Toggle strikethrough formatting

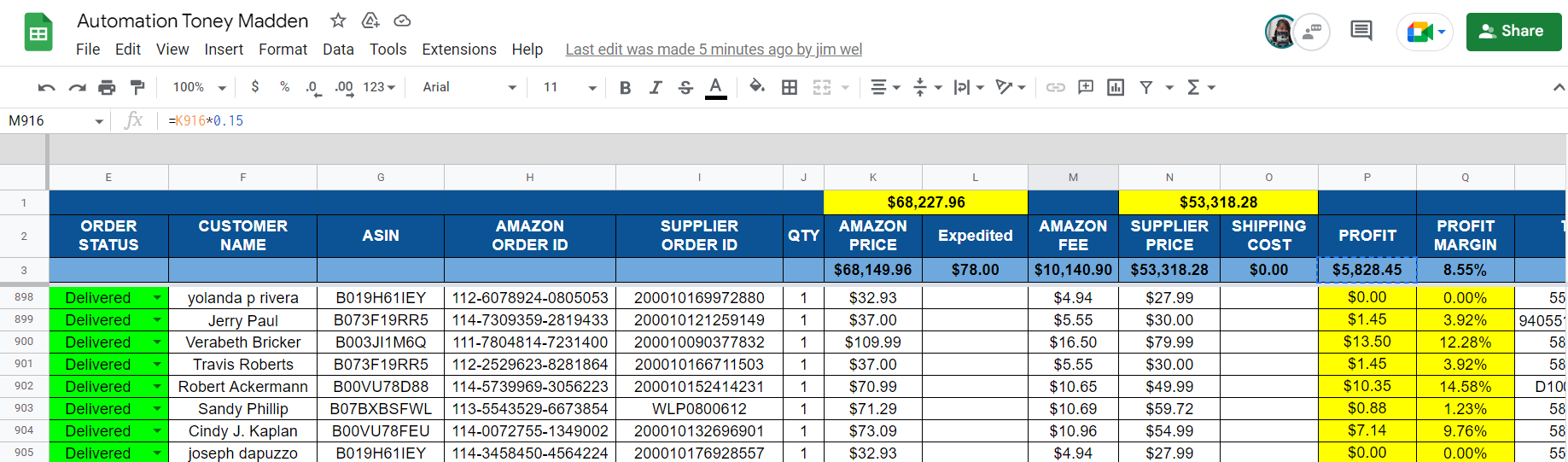pyautogui.click(x=685, y=87)
